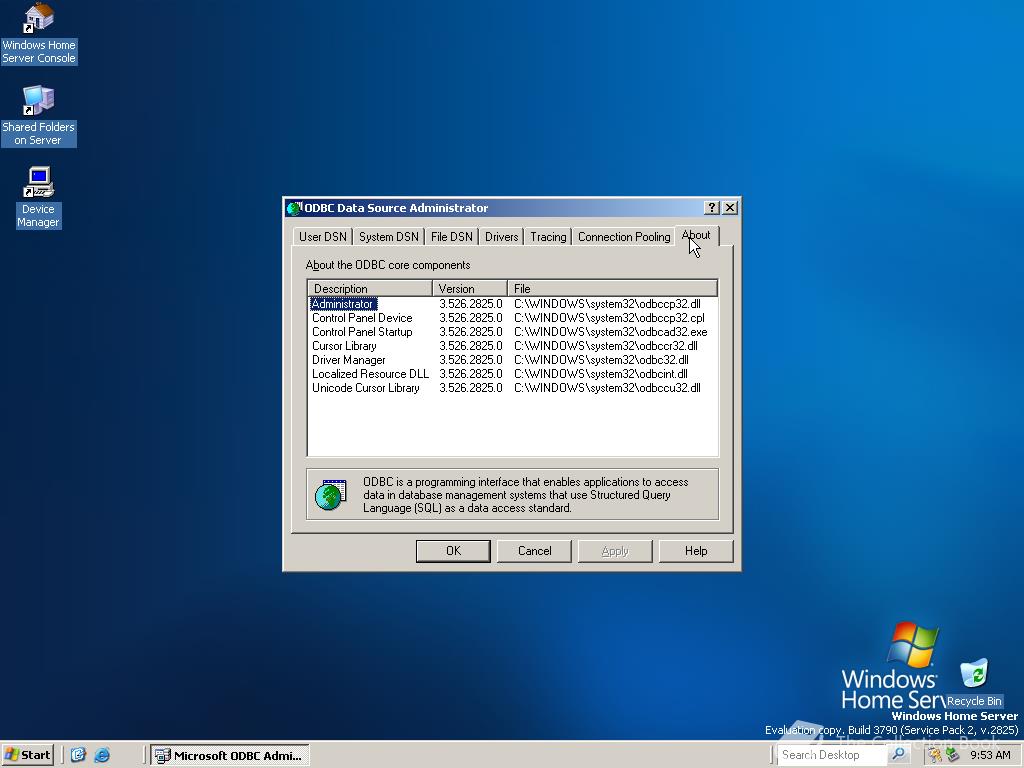Image resolution: width=1024 pixels, height=768 pixels.
Task: Select the Control Panel Startup row
Action: 513,332
